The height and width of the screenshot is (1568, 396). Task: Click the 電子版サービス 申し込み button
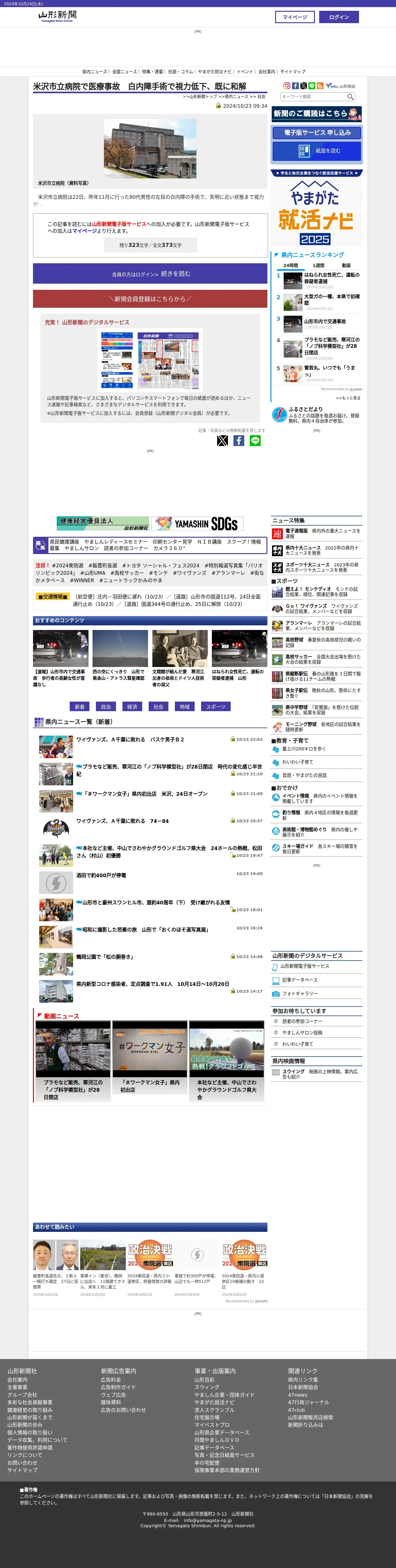pos(317,133)
